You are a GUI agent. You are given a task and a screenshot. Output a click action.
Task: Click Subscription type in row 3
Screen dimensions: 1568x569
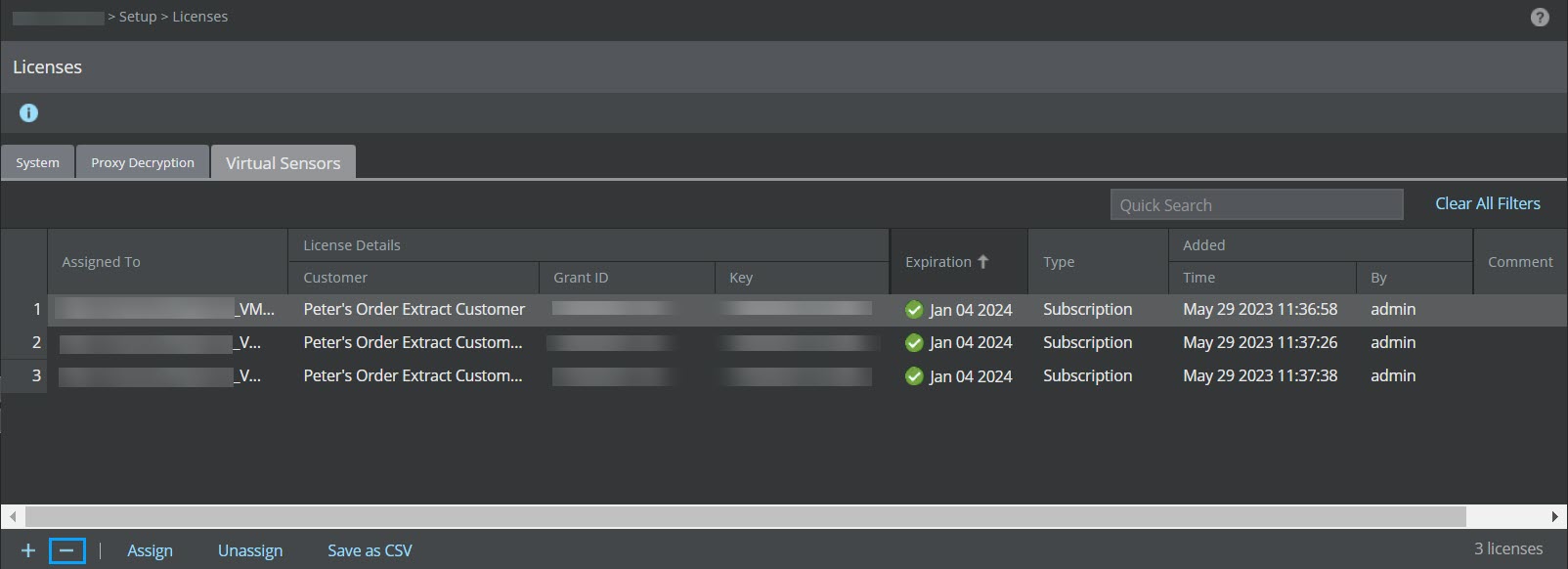click(1088, 375)
